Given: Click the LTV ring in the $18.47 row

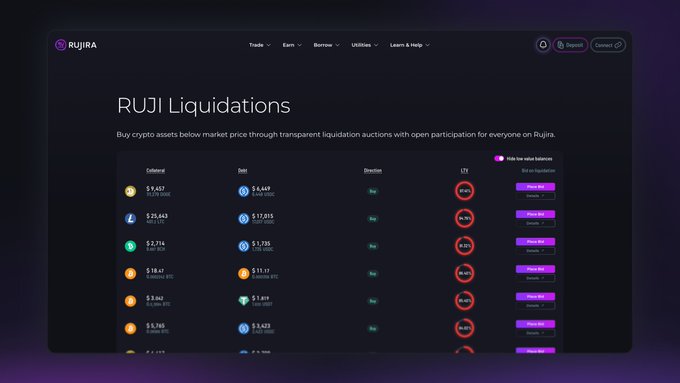Looking at the screenshot, I should coord(464,273).
